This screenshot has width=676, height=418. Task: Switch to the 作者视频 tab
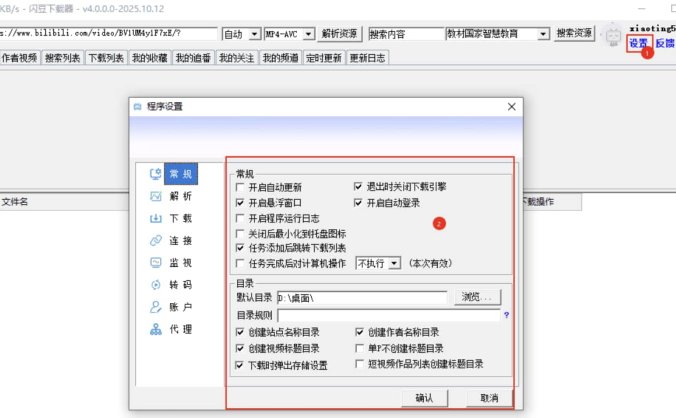20,58
